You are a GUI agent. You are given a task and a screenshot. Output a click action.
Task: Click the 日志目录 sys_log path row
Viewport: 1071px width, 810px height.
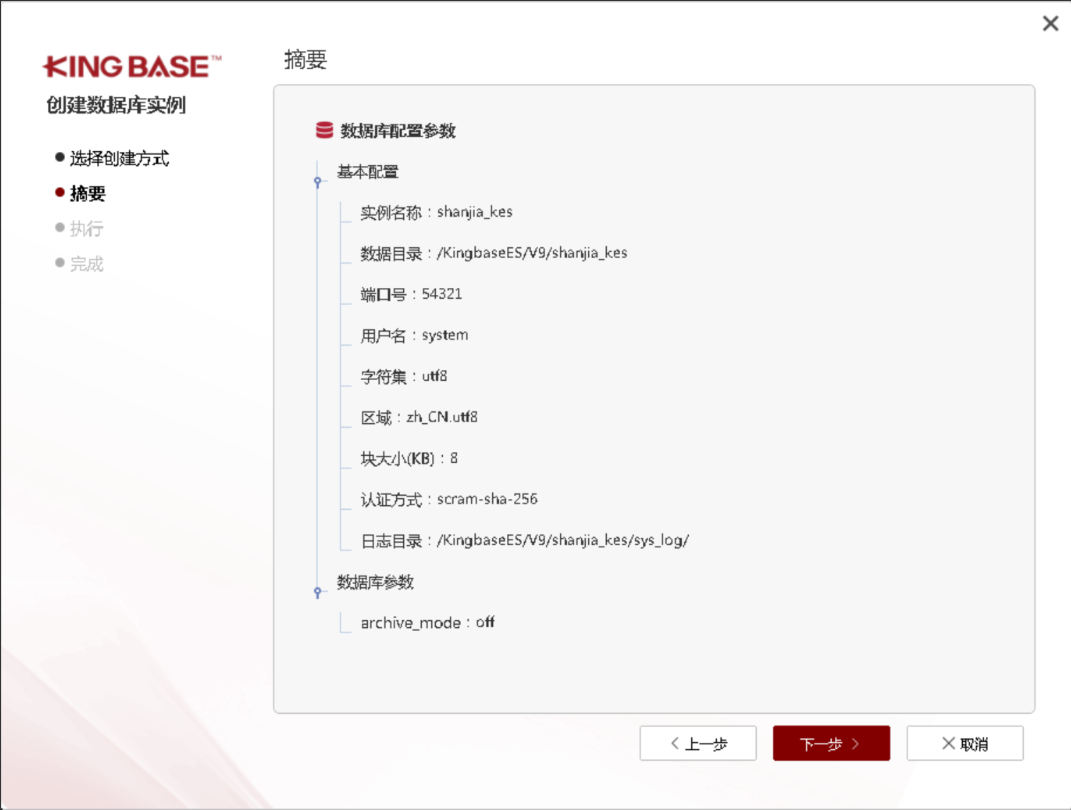(x=525, y=540)
